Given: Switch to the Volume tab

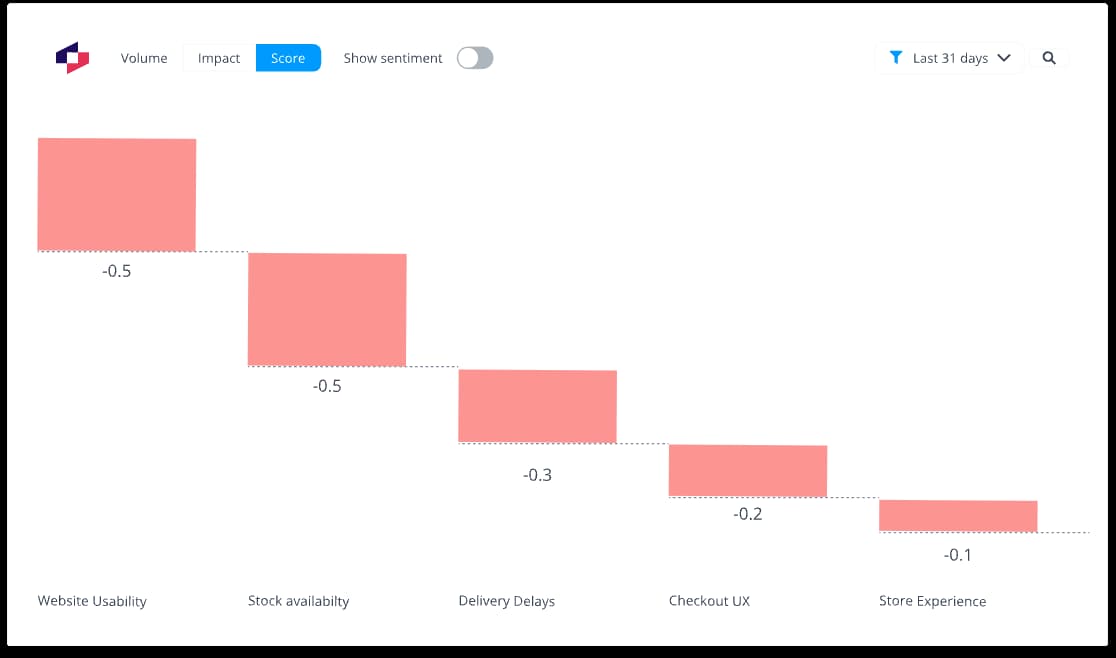Looking at the screenshot, I should point(144,58).
